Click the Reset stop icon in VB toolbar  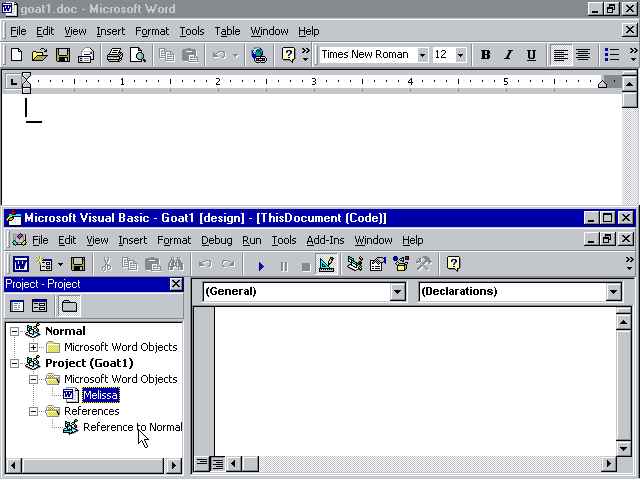coord(306,266)
